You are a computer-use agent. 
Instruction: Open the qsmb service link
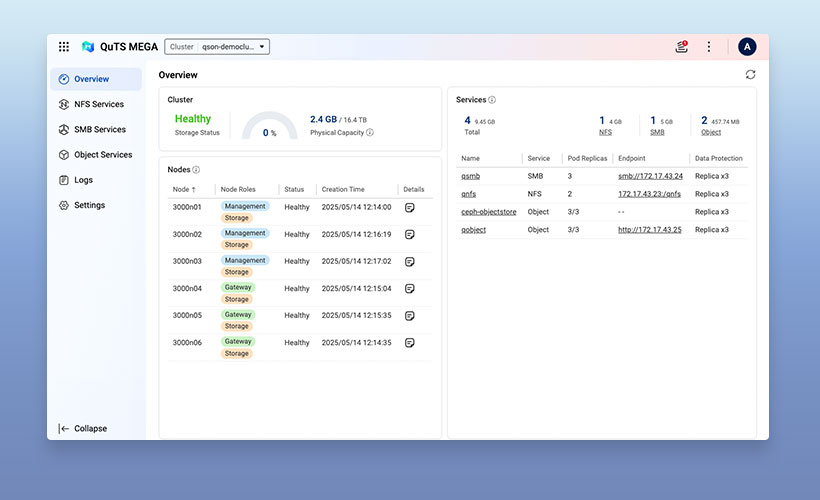click(470, 176)
